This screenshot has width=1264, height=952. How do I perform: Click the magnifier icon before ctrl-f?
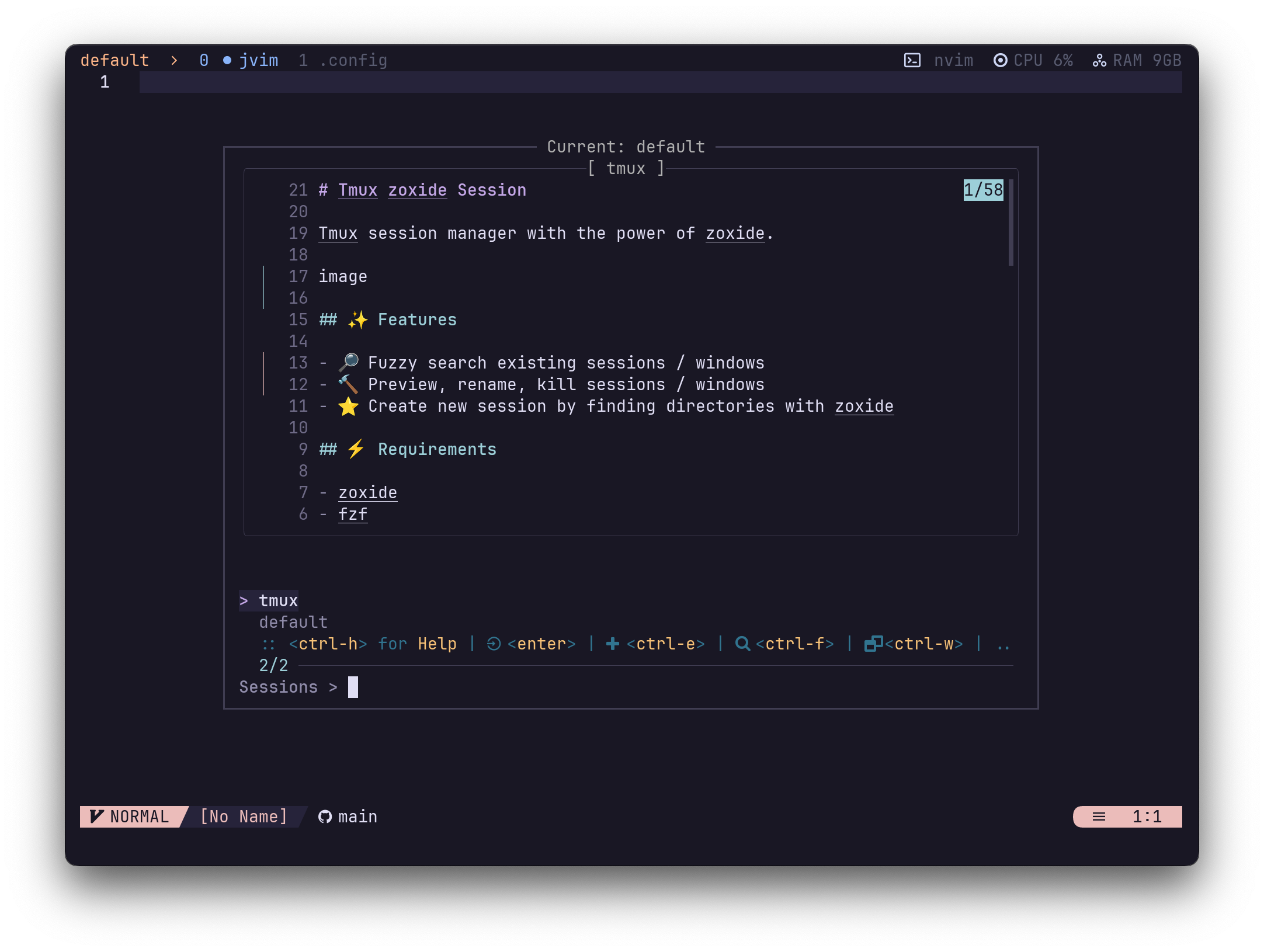(742, 644)
